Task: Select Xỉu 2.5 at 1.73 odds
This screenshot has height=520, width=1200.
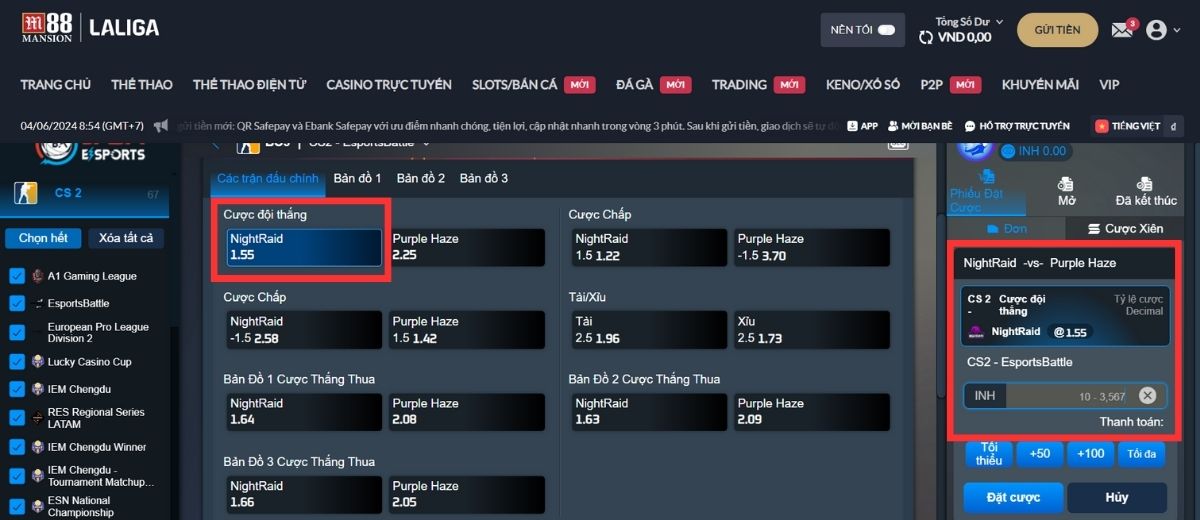Action: [811, 330]
